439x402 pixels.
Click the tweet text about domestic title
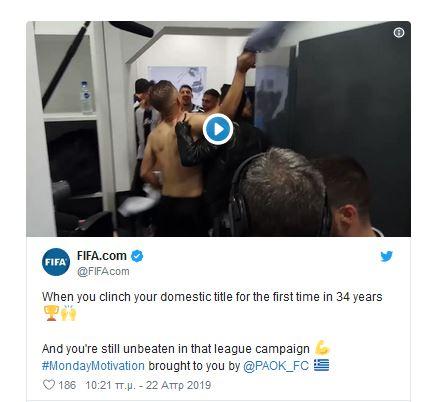tap(212, 296)
